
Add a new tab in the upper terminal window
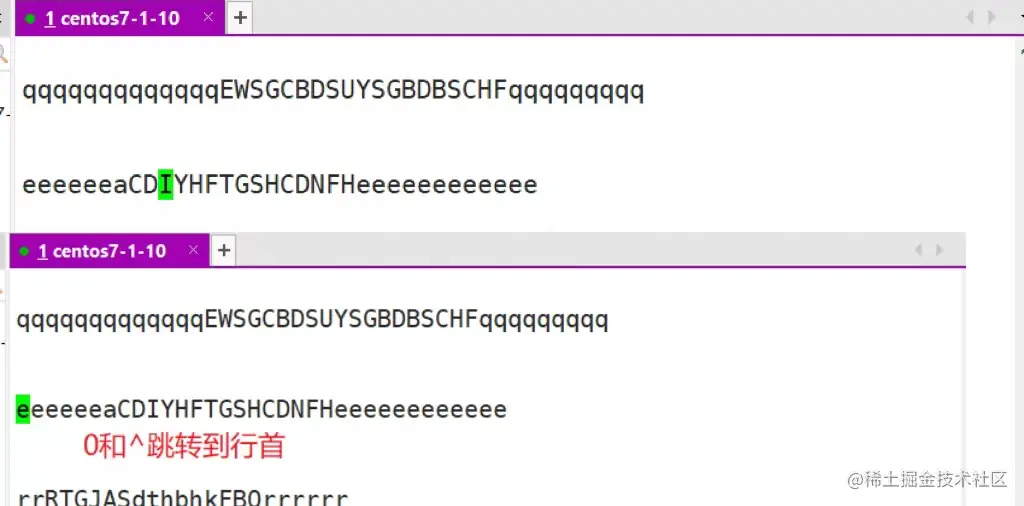click(240, 18)
